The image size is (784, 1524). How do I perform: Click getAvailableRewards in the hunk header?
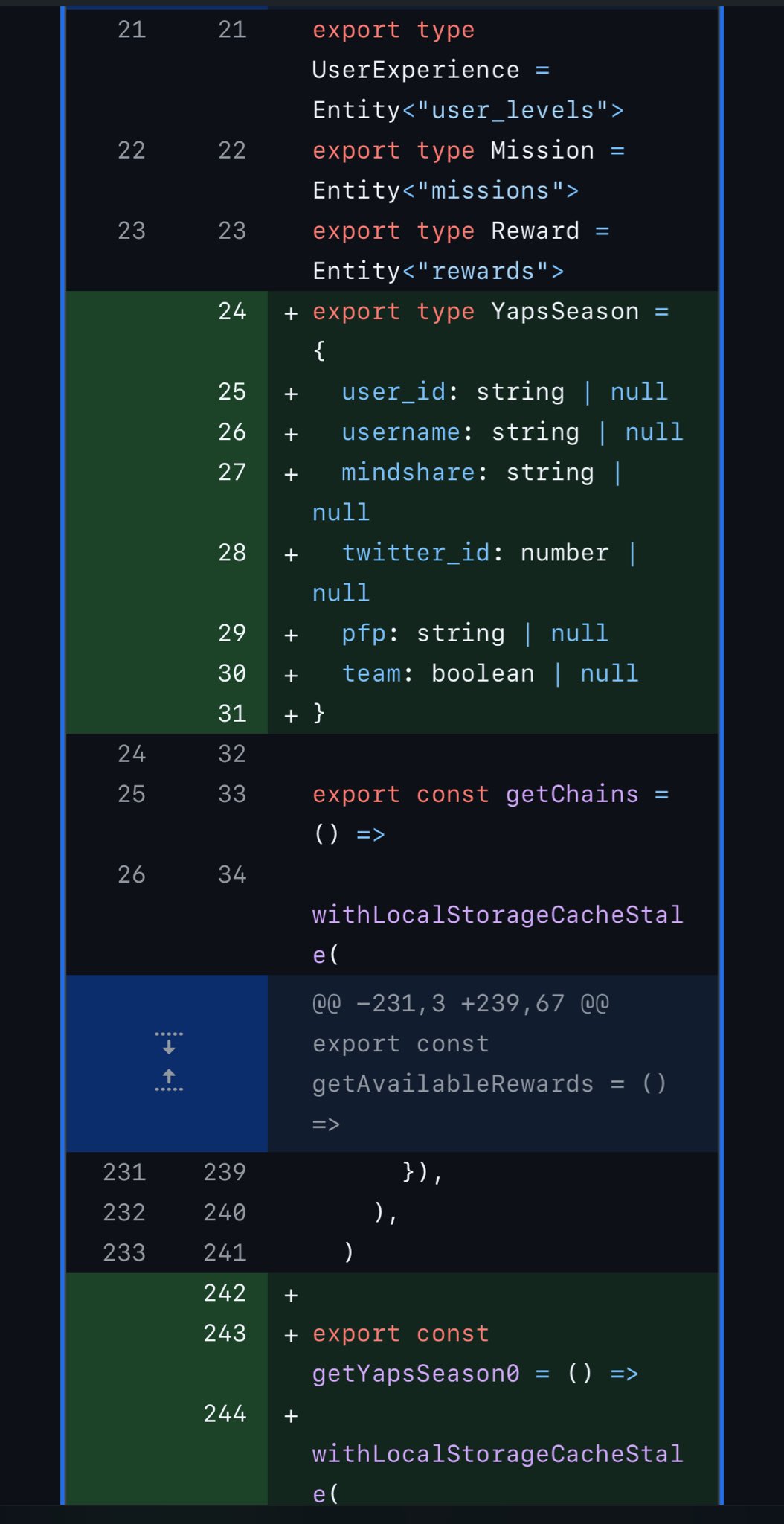pos(452,1084)
